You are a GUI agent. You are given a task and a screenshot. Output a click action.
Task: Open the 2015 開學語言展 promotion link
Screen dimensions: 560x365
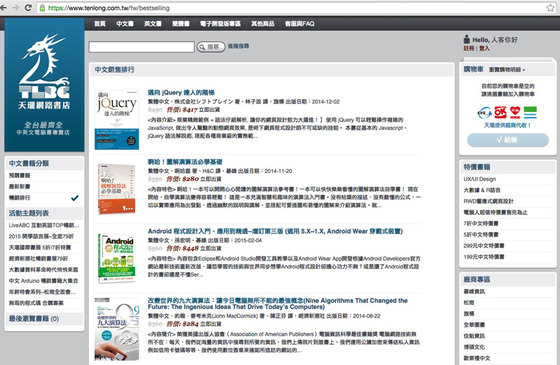[x=41, y=236]
